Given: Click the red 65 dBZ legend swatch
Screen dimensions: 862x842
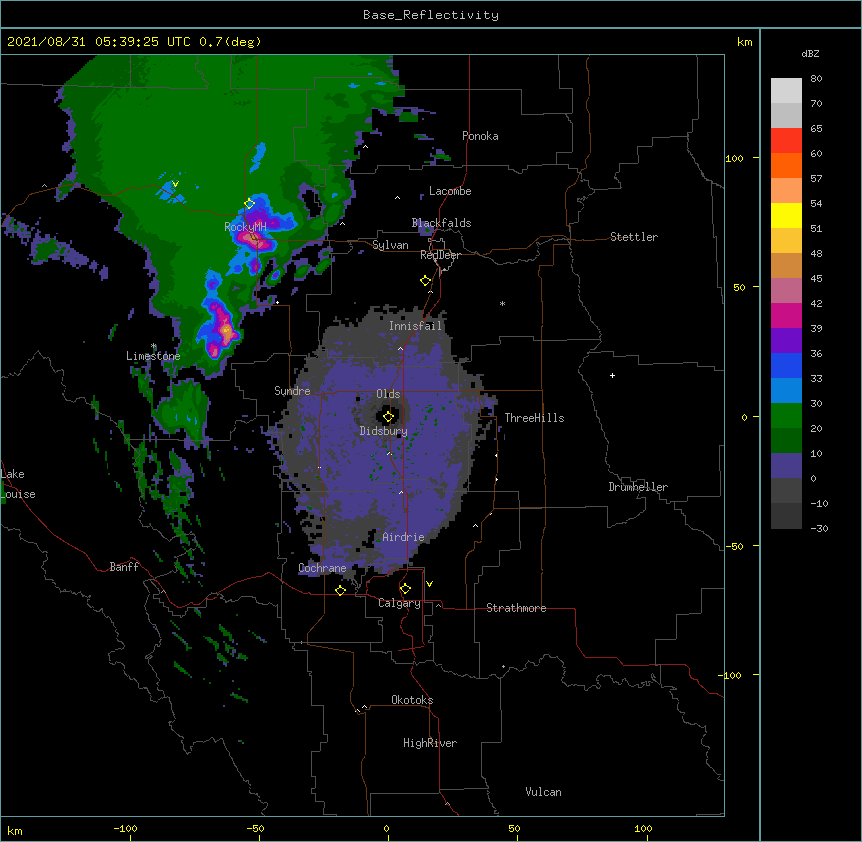Looking at the screenshot, I should point(786,141).
